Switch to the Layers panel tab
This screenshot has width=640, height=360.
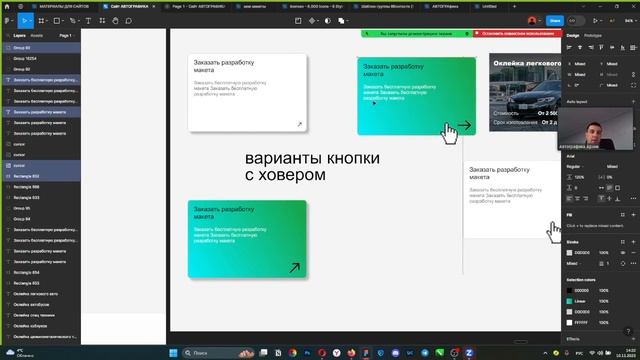(x=19, y=36)
